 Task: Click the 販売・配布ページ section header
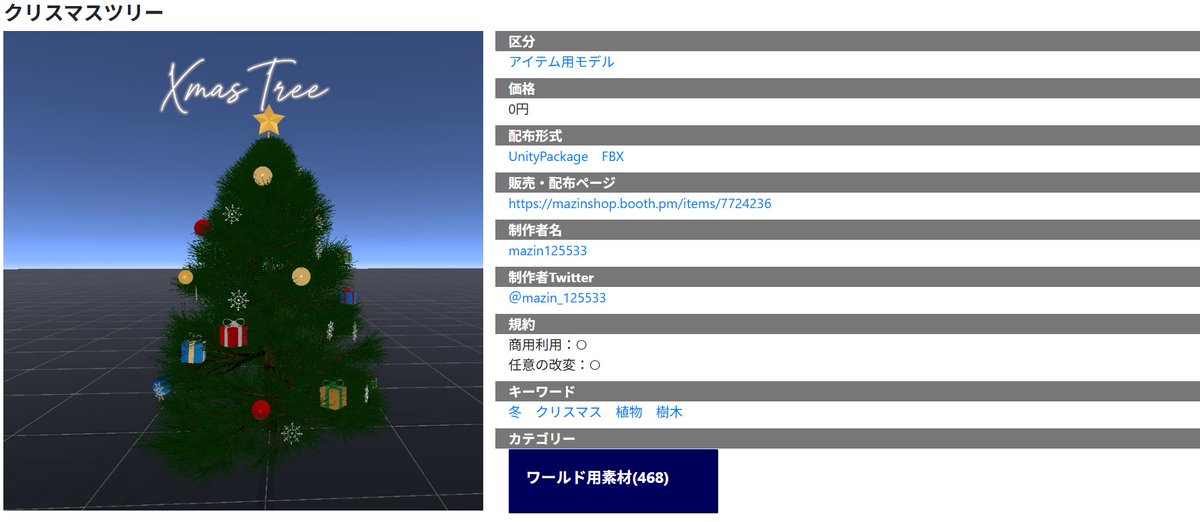[x=848, y=183]
